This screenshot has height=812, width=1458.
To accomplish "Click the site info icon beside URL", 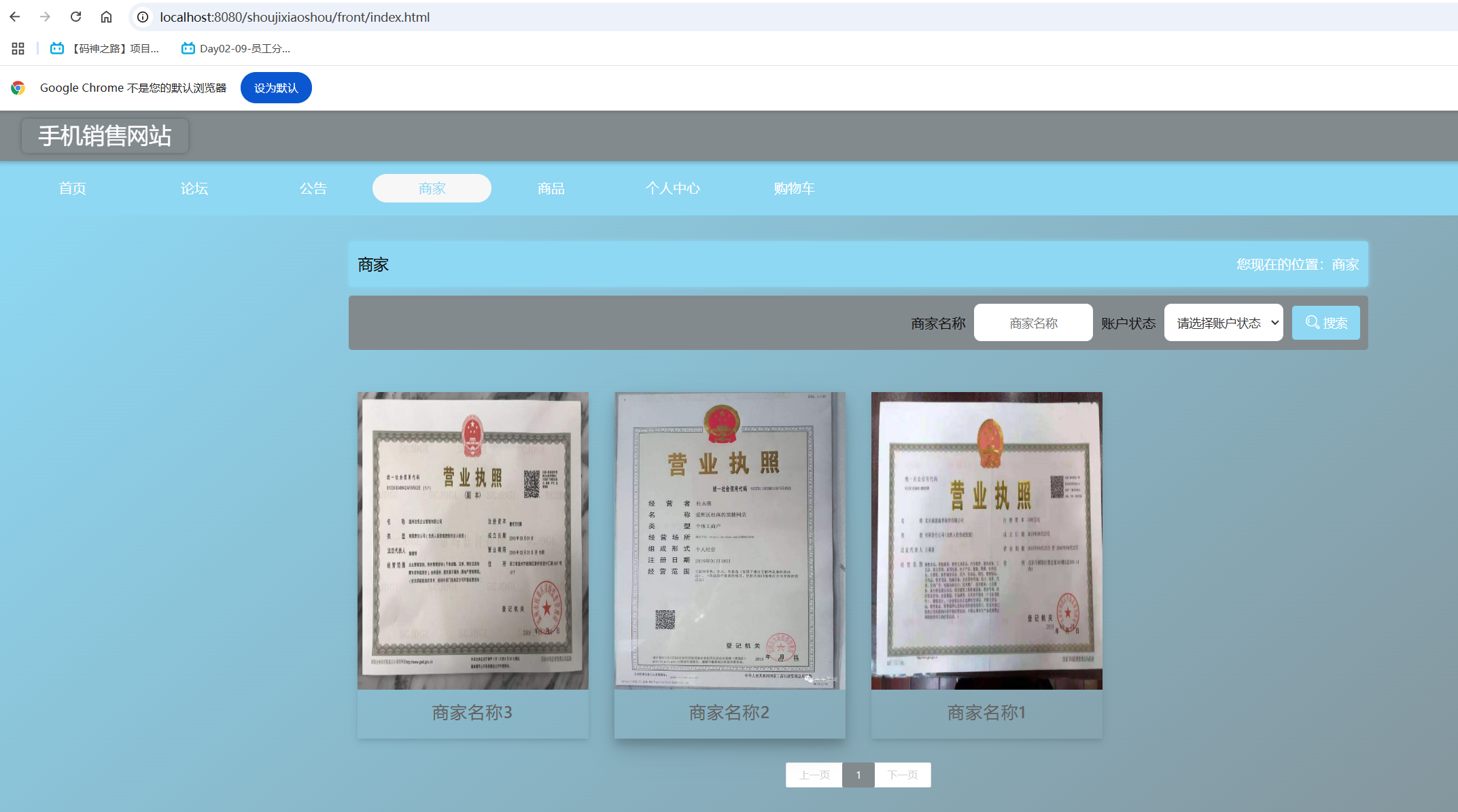I will coord(143,17).
